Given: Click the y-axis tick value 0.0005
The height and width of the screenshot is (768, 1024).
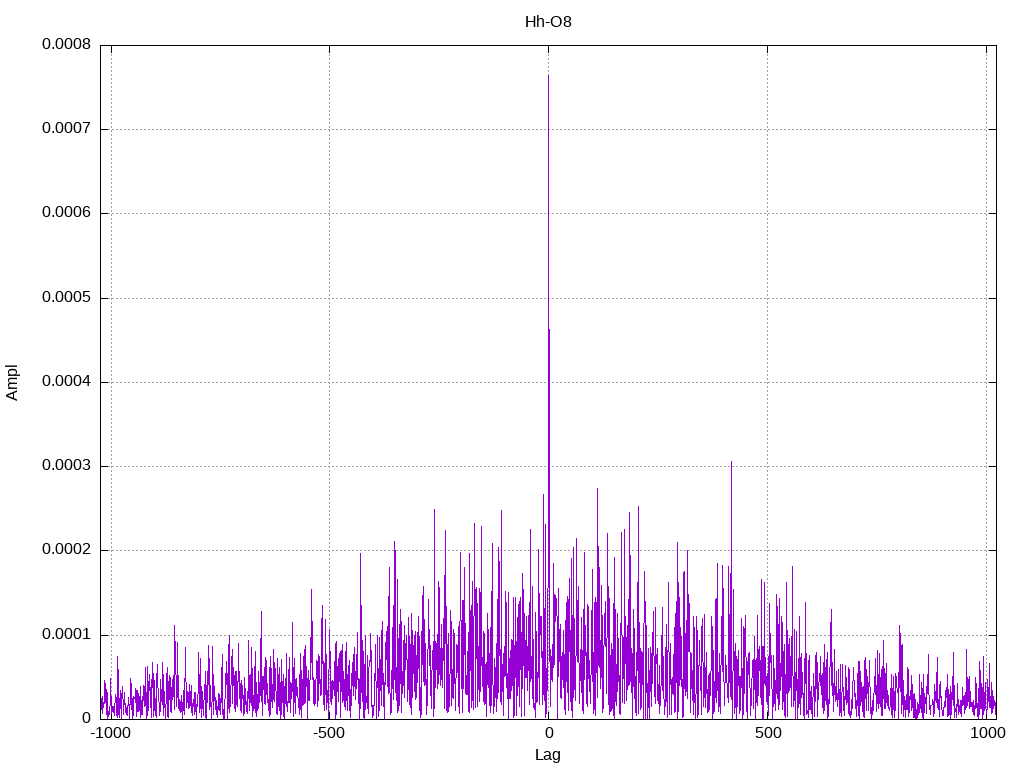Looking at the screenshot, I should coord(67,298).
